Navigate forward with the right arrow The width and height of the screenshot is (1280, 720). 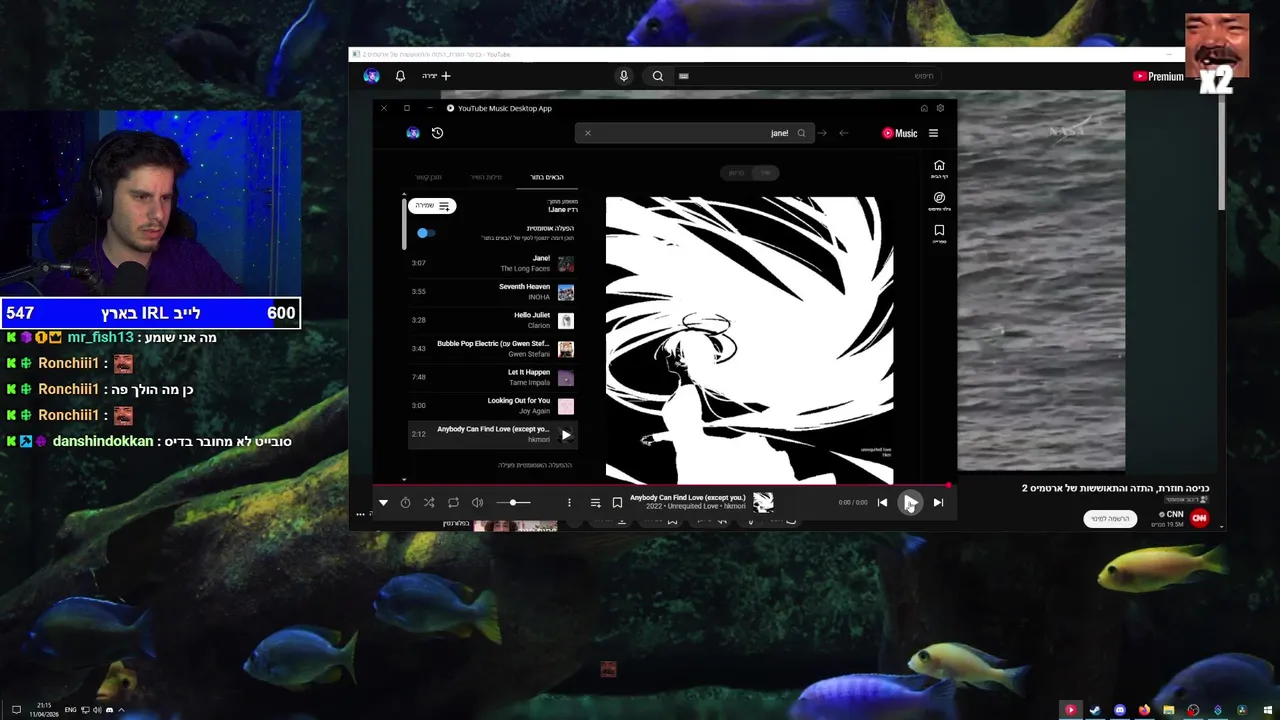coord(823,133)
